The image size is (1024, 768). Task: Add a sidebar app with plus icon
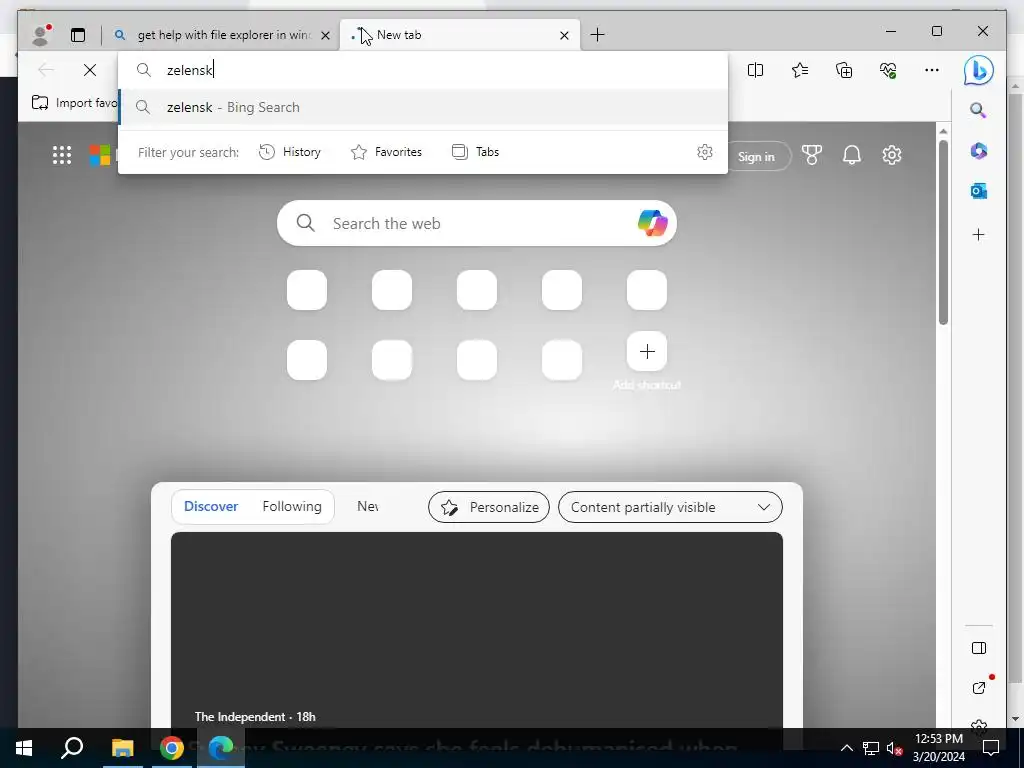pos(978,234)
